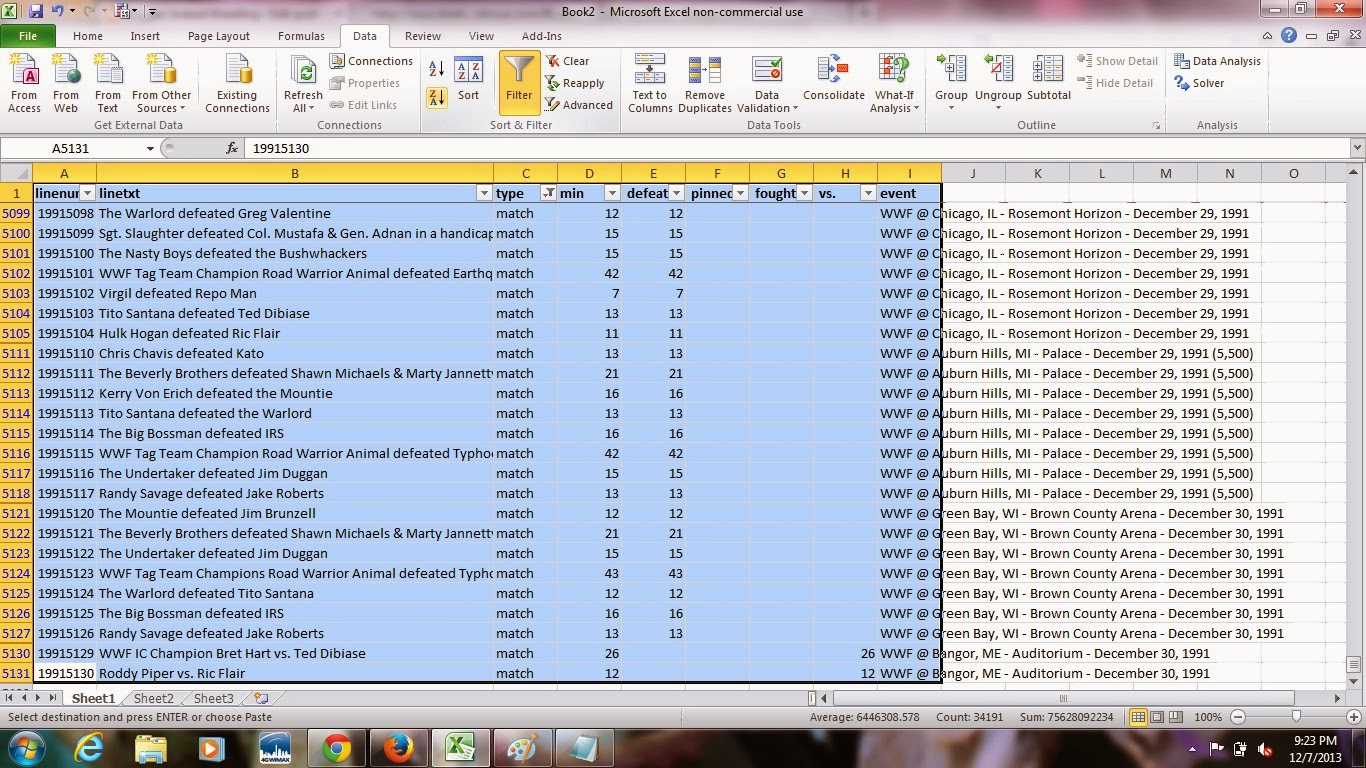Launch the Solver add-in
1366x768 pixels.
(x=1200, y=83)
